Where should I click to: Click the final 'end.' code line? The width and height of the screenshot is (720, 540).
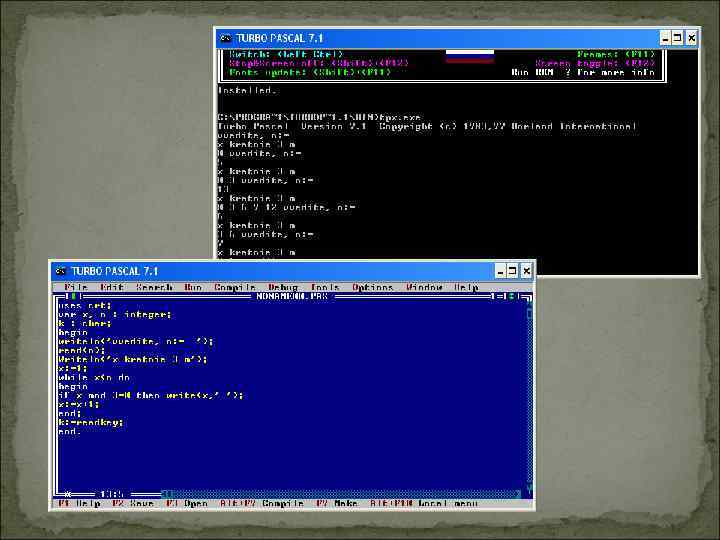click(x=70, y=432)
